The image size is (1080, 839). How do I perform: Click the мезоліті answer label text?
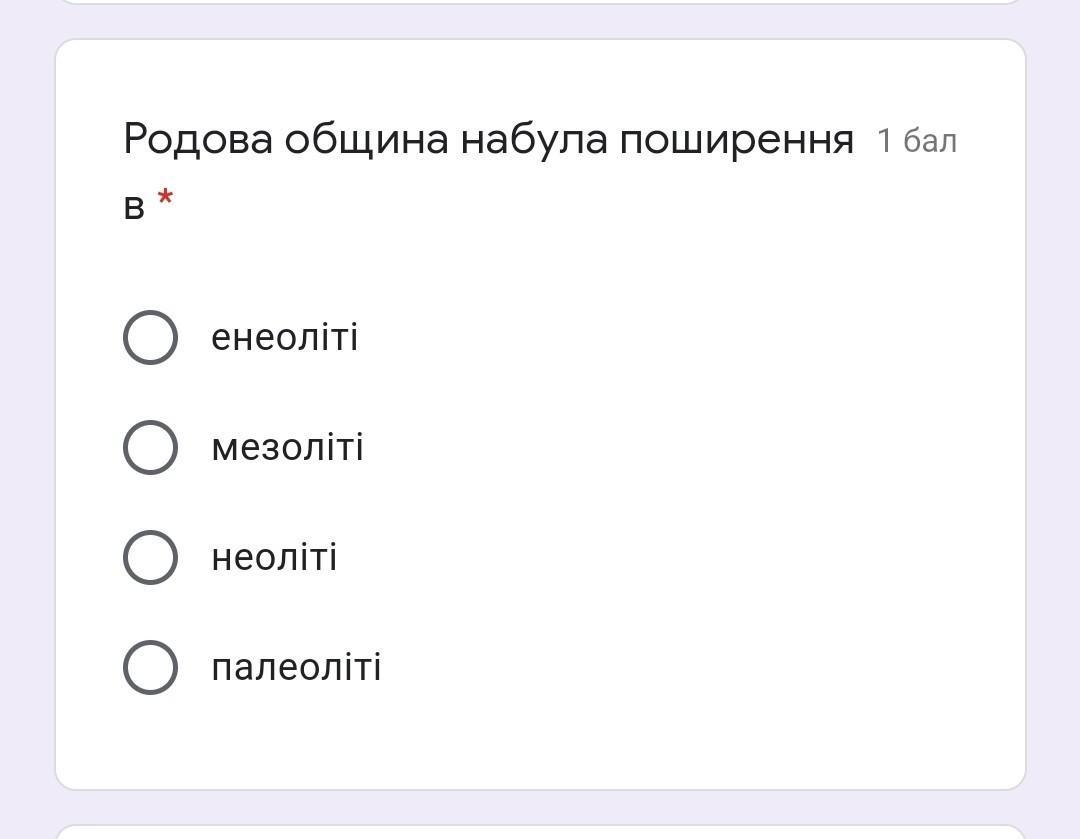287,447
